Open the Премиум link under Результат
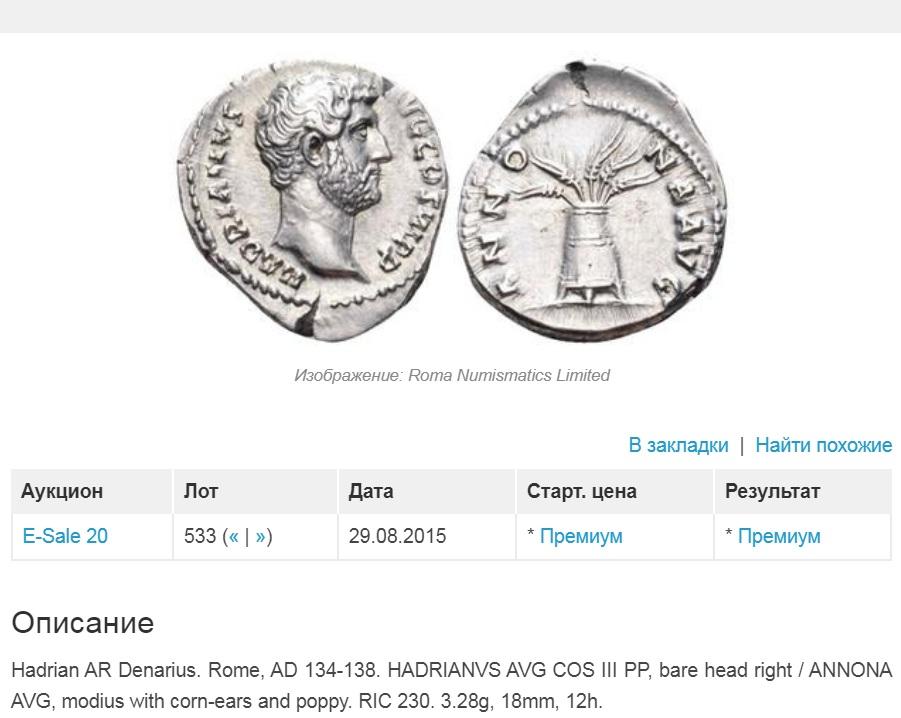The height and width of the screenshot is (718, 901). point(779,536)
